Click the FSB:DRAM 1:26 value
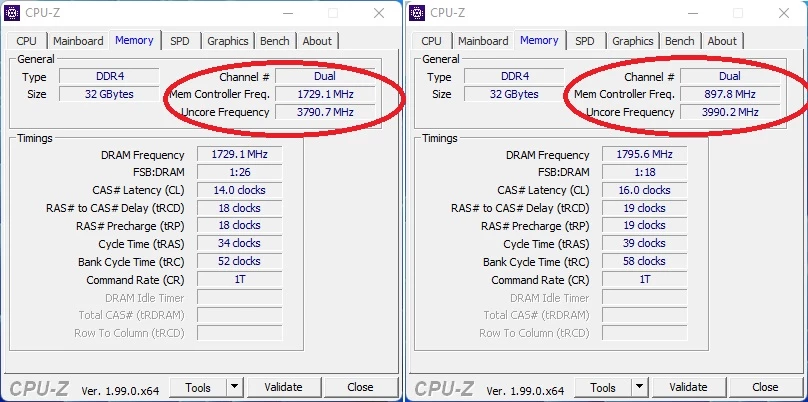 tap(240, 172)
